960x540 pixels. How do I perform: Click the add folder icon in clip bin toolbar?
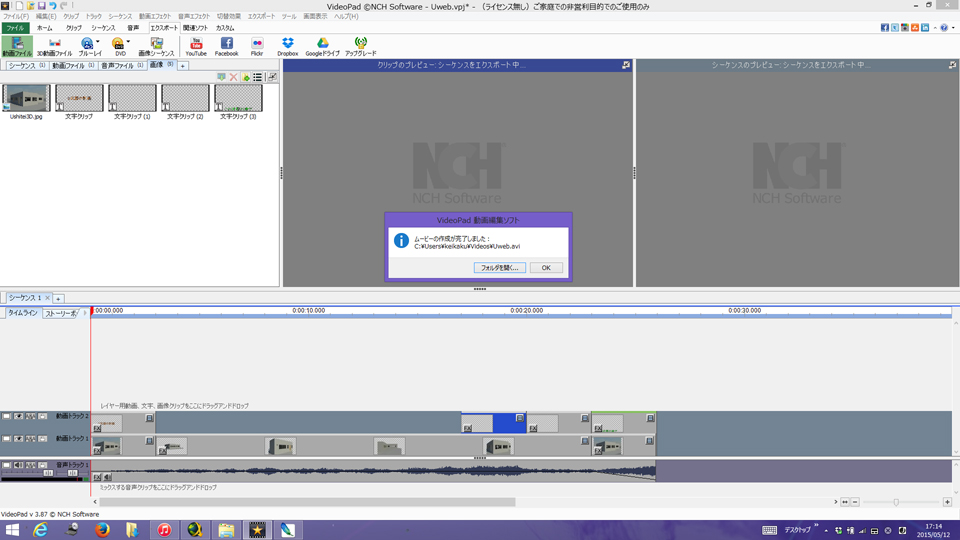click(246, 77)
